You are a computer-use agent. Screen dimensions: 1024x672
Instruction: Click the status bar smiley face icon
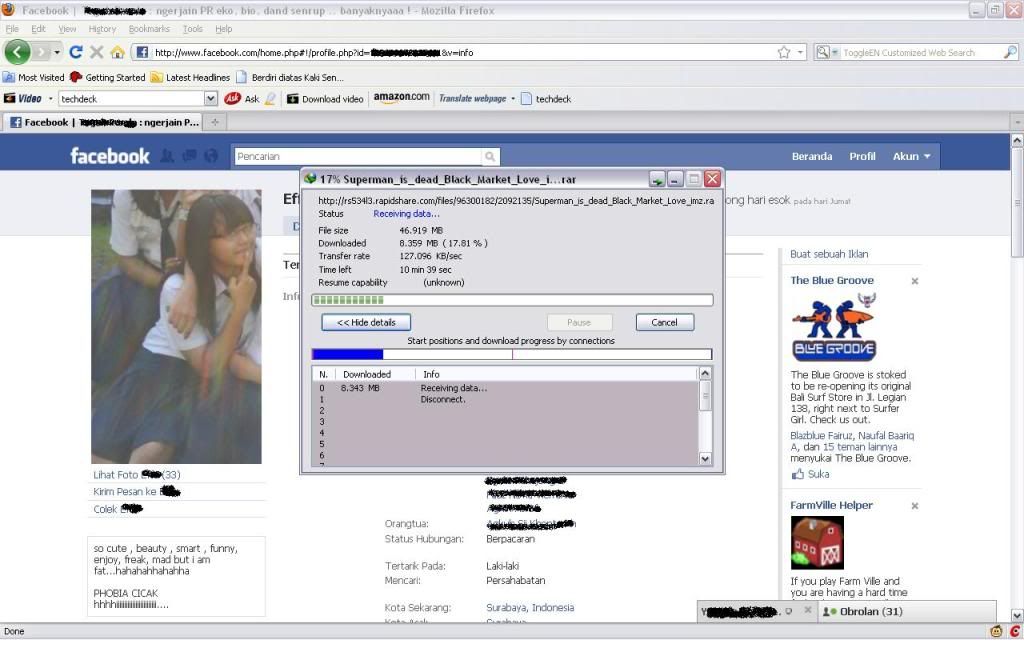996,631
